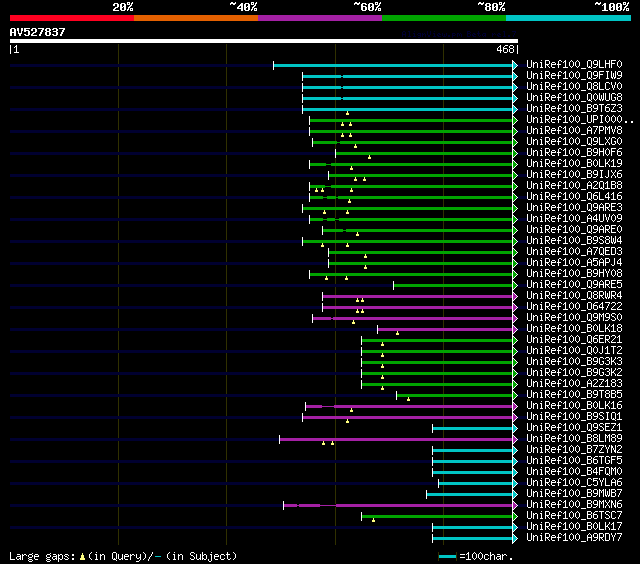Select the UniRef100_A9RDY7 label
640x564 pixels.
(x=574, y=538)
